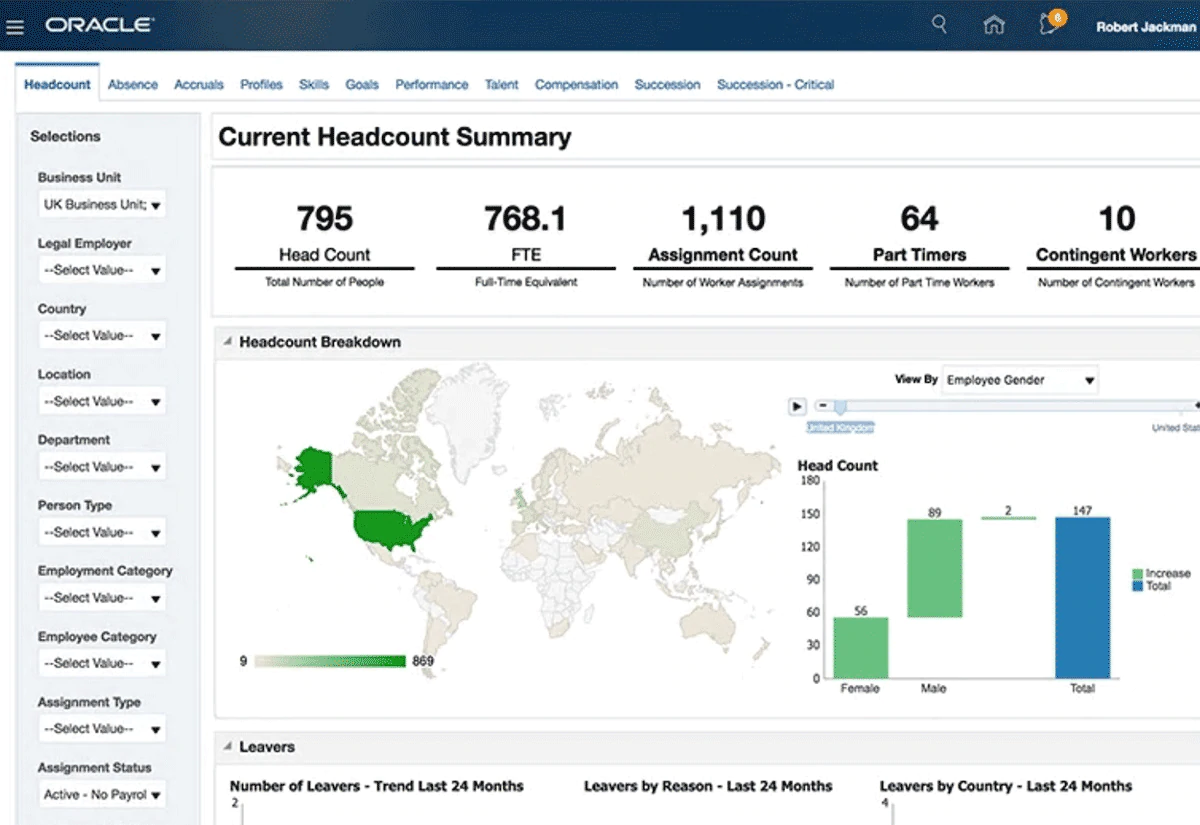Collapse the Headcount Breakdown section
Viewport: 1200px width, 825px height.
coord(227,342)
